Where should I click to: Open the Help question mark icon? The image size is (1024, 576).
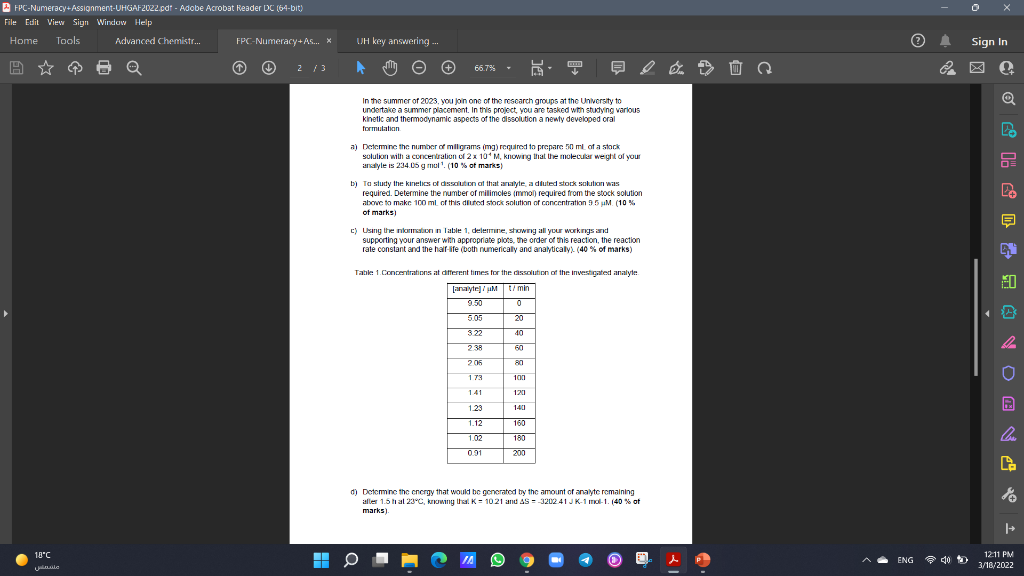point(918,40)
